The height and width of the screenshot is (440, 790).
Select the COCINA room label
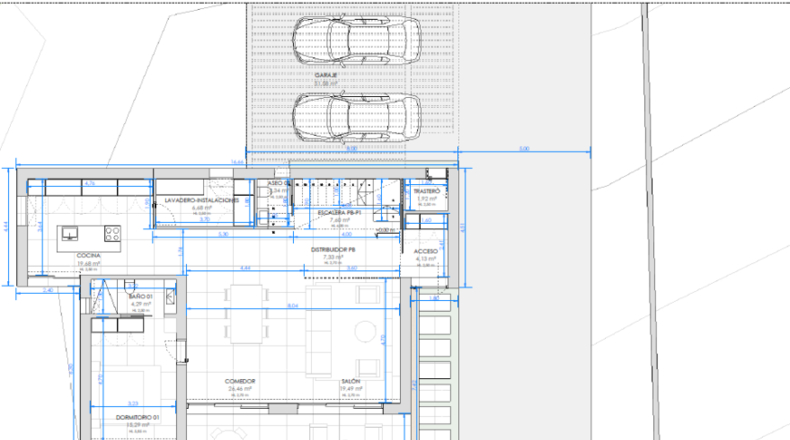pyautogui.click(x=89, y=256)
